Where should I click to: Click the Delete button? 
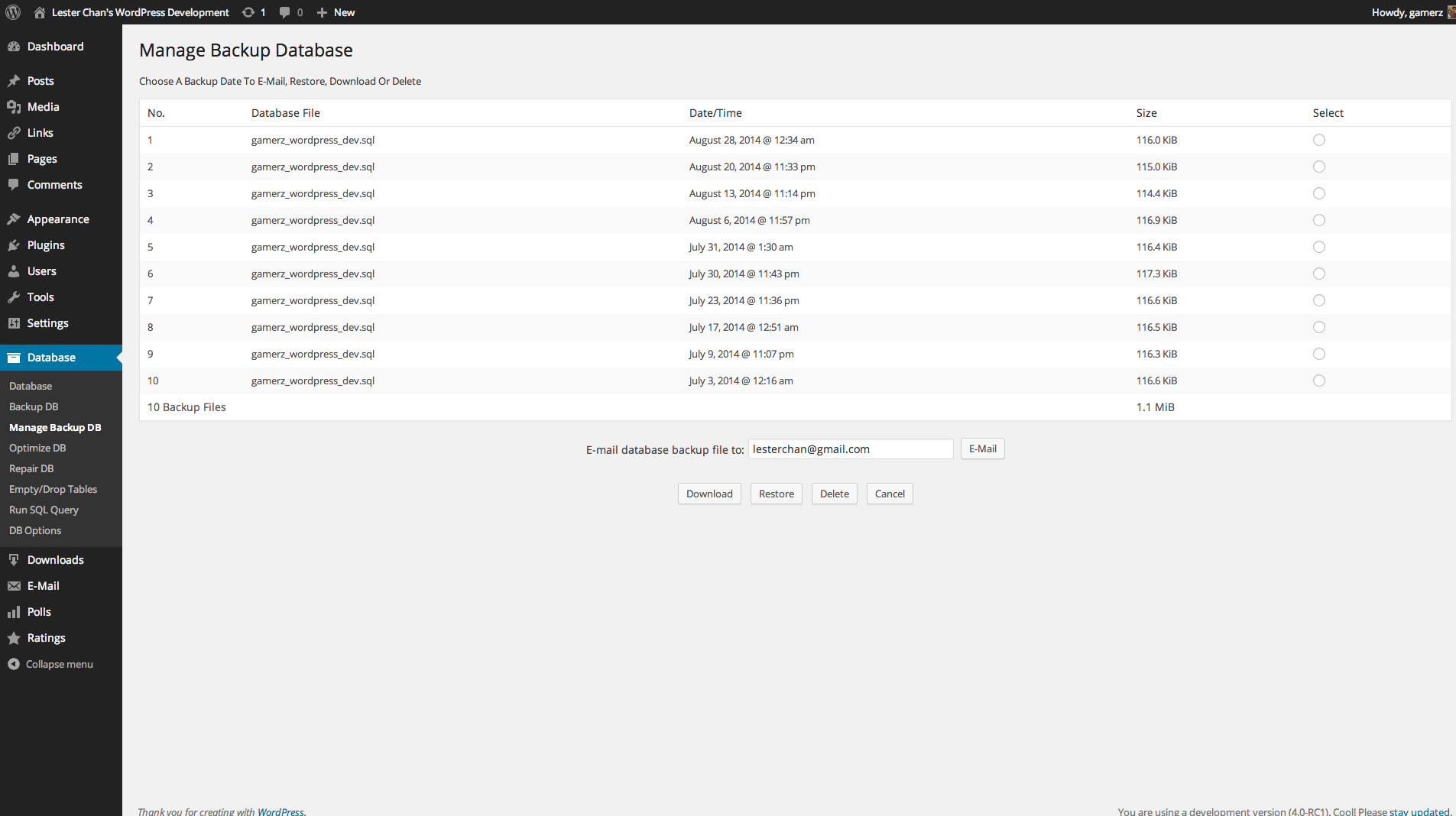click(835, 494)
